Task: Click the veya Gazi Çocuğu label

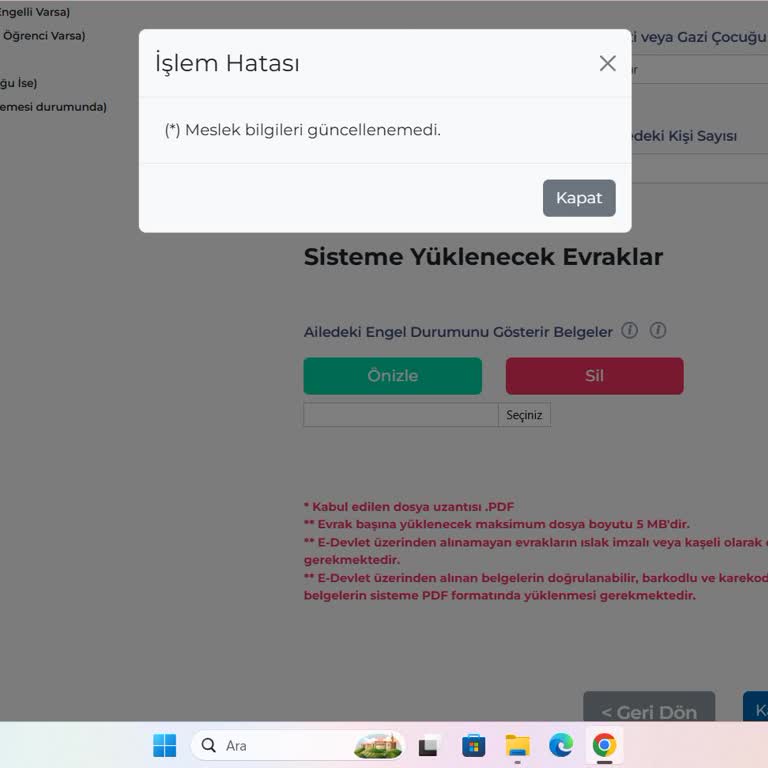Action: coord(699,37)
